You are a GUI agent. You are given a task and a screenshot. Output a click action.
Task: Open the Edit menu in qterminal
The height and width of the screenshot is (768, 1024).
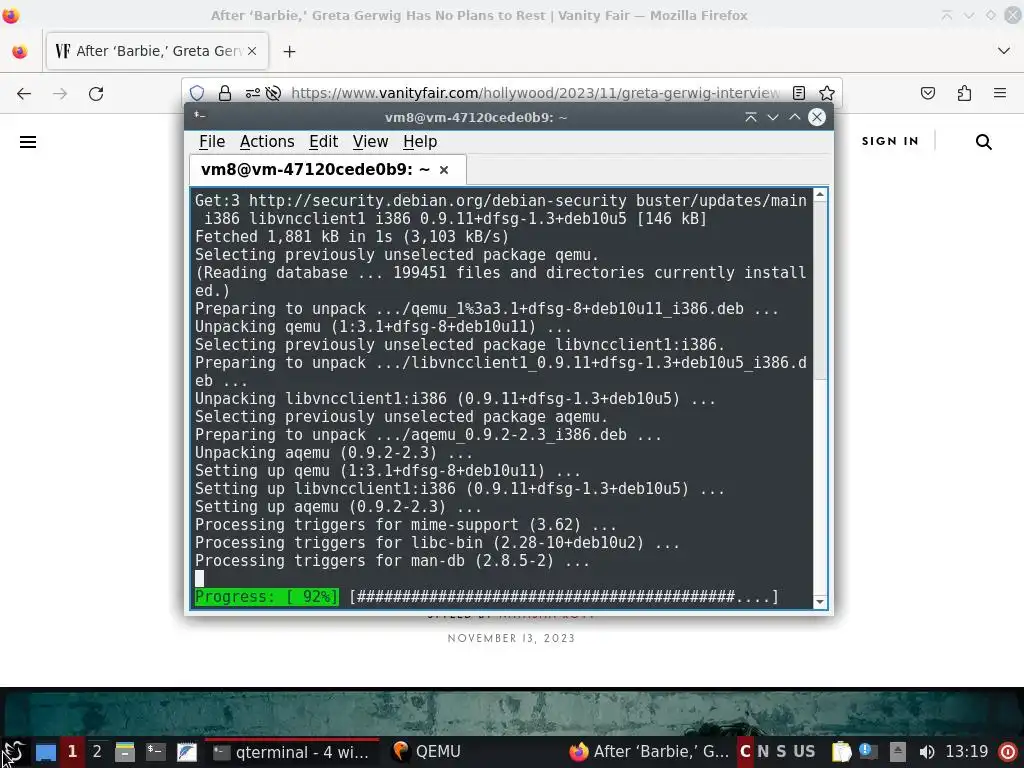point(323,142)
